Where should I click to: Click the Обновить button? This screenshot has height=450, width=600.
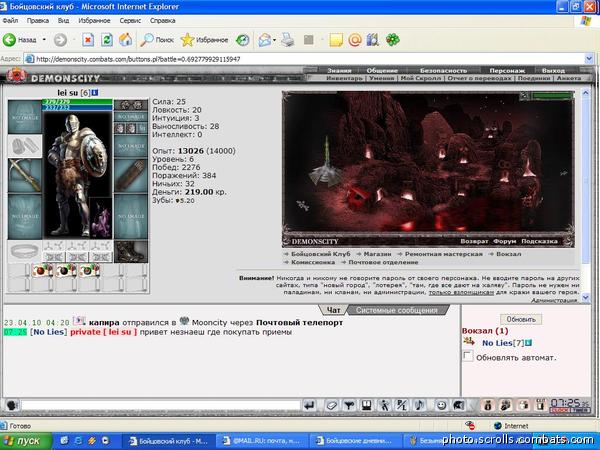tap(521, 319)
